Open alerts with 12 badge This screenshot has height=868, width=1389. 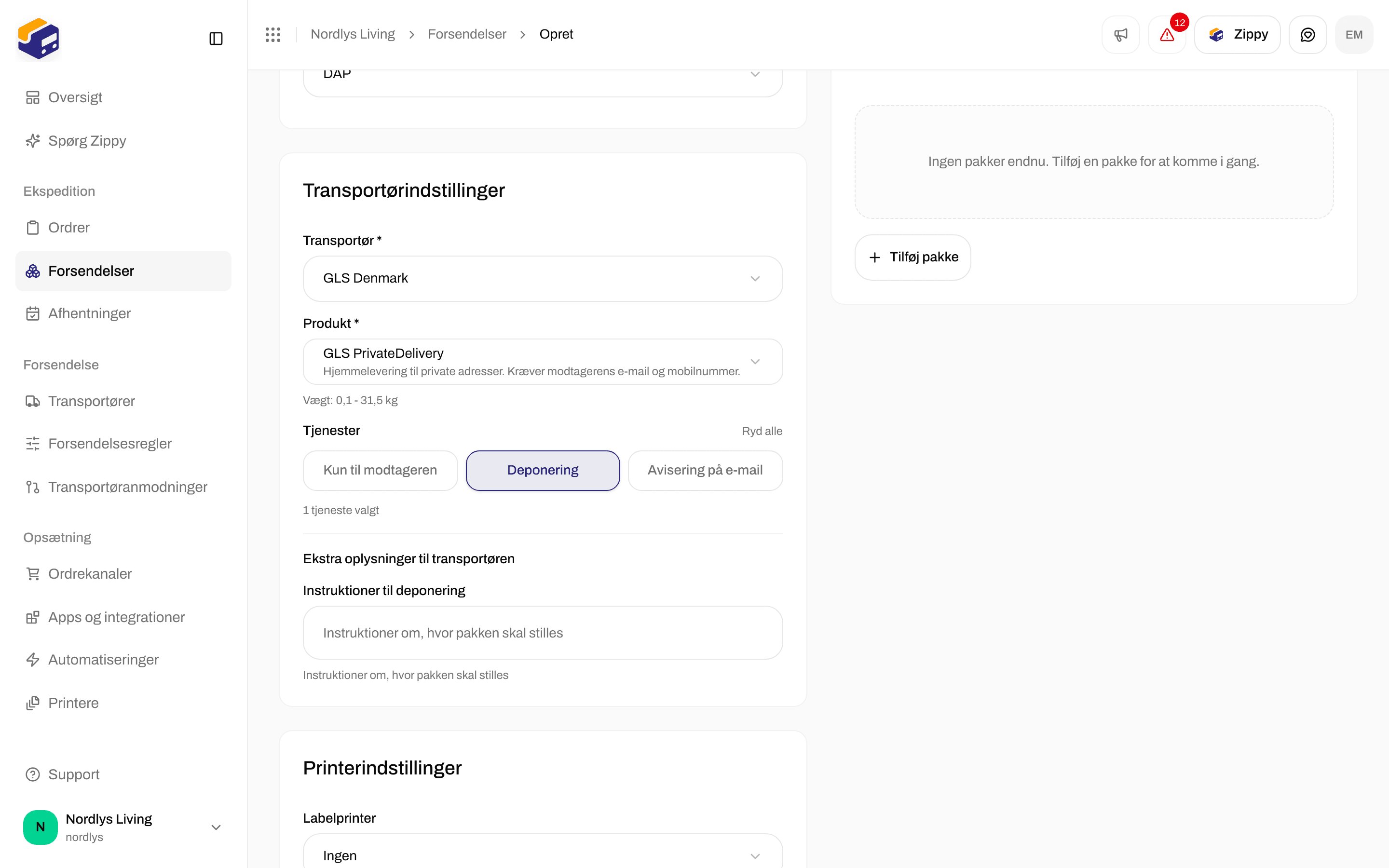pyautogui.click(x=1167, y=34)
